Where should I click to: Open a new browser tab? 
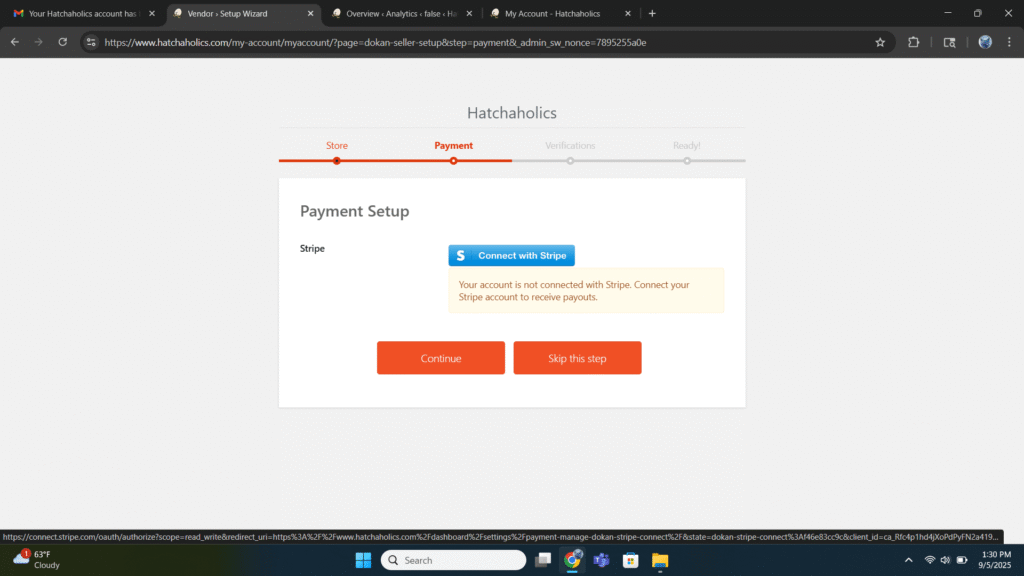tap(652, 13)
